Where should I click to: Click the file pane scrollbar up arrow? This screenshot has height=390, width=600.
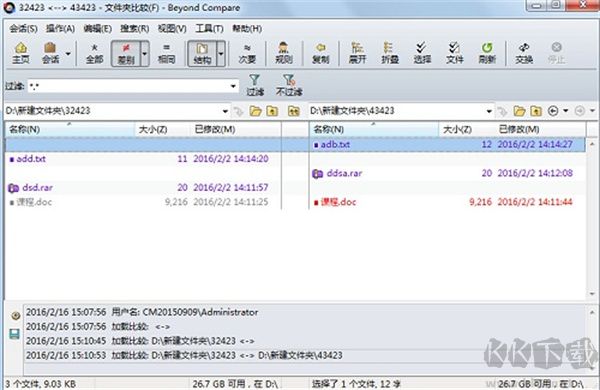[592, 144]
